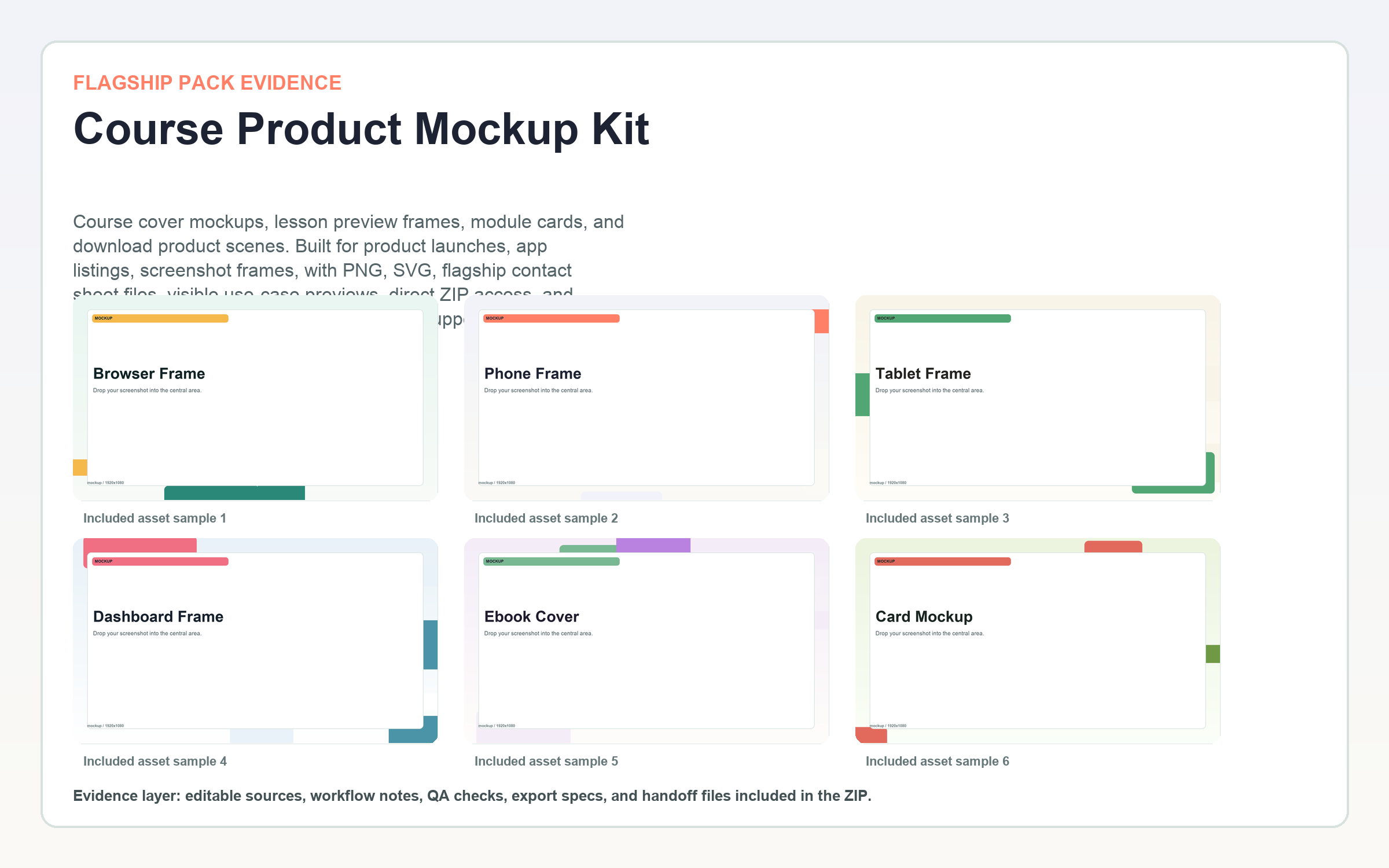Click the yellow MOCKUP tag in Browser Frame
The image size is (1389, 868).
(x=160, y=318)
